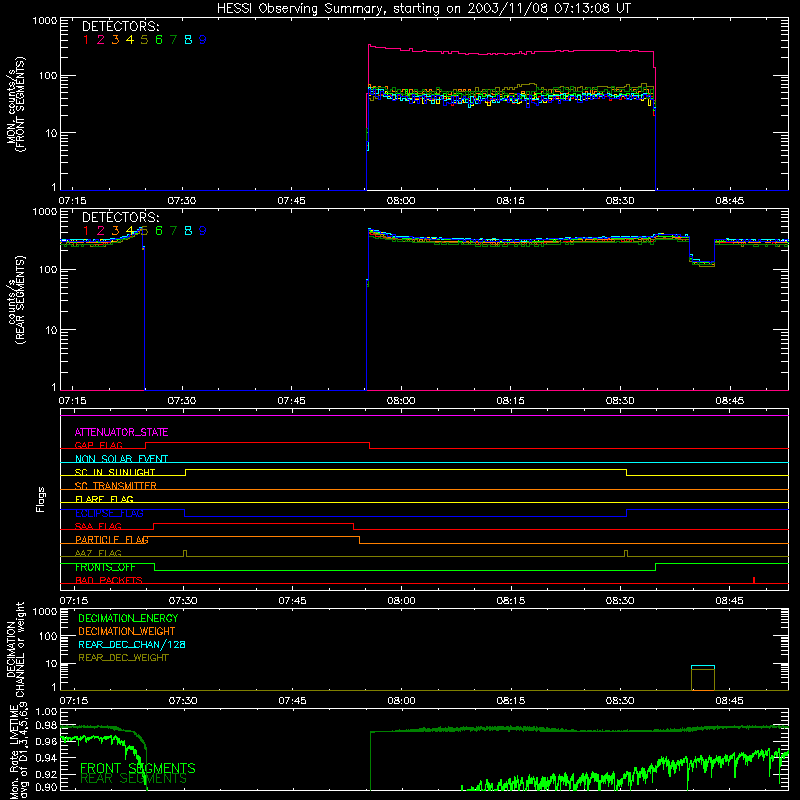This screenshot has height=800, width=800.
Task: Click green detector number 6 in front segments legend
Action: pyautogui.click(x=159, y=40)
